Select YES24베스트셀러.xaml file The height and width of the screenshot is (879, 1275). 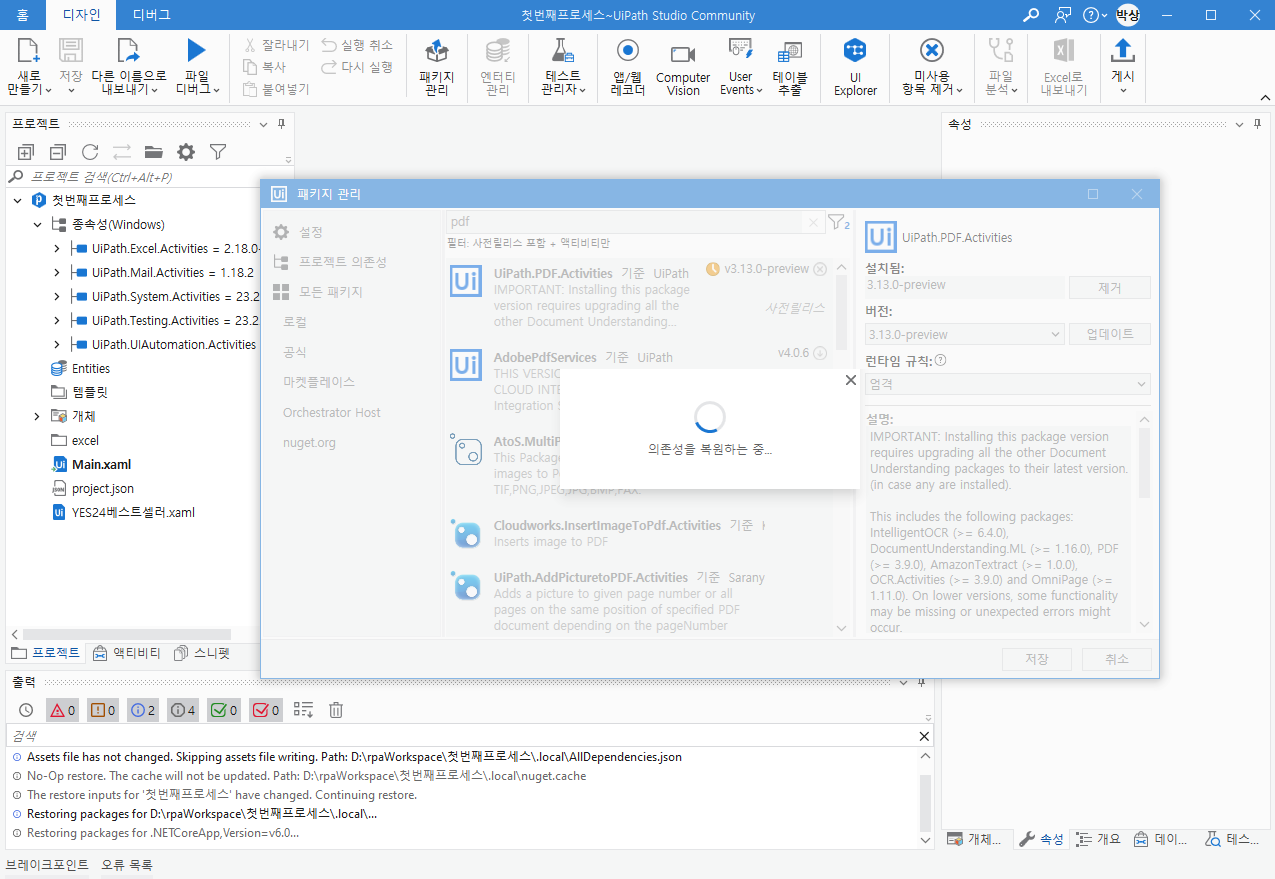point(133,513)
